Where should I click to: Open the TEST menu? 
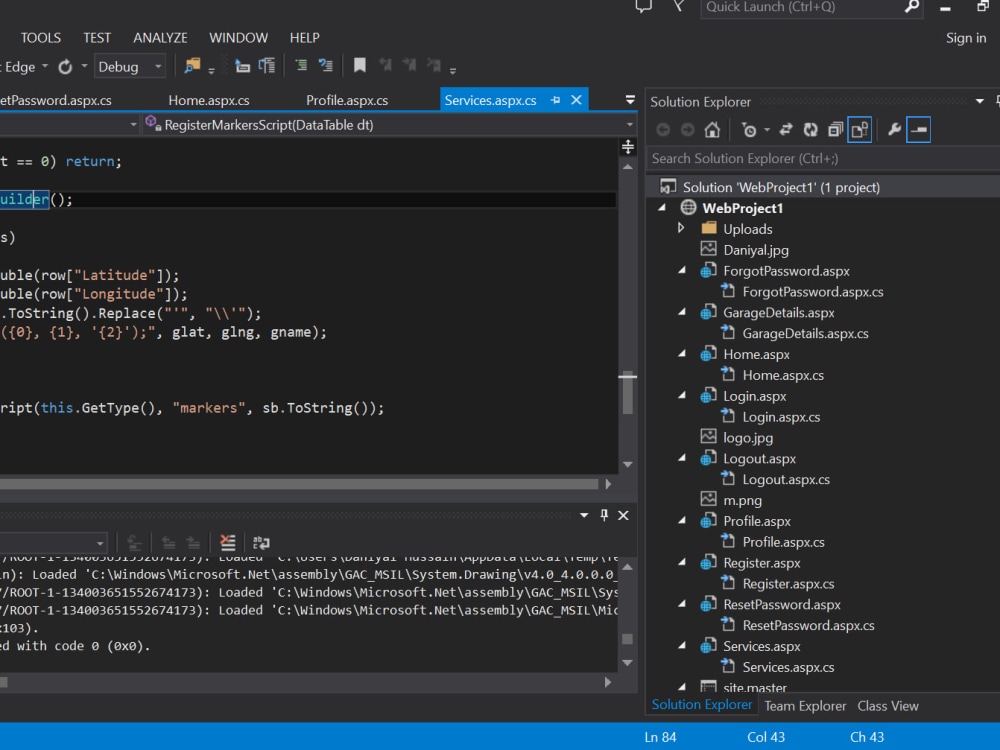(97, 38)
